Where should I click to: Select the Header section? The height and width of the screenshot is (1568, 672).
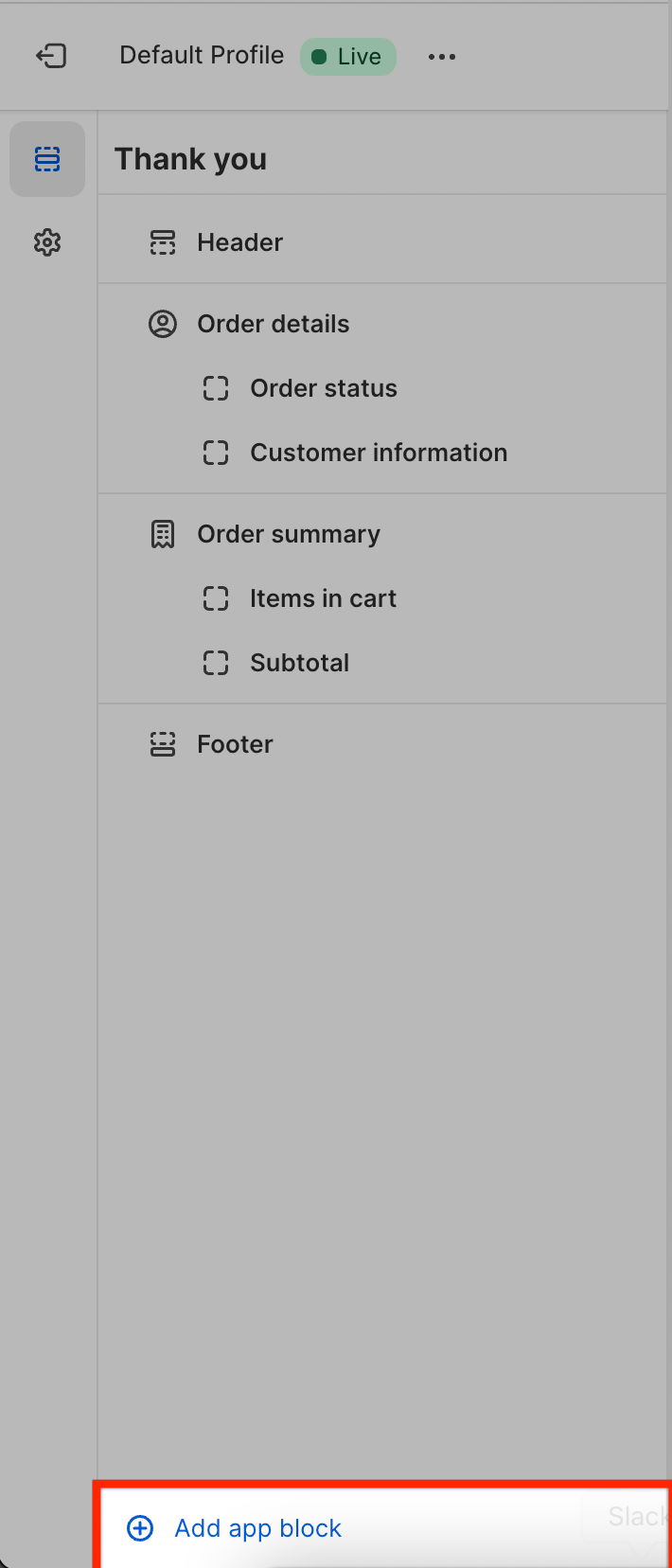coord(240,242)
